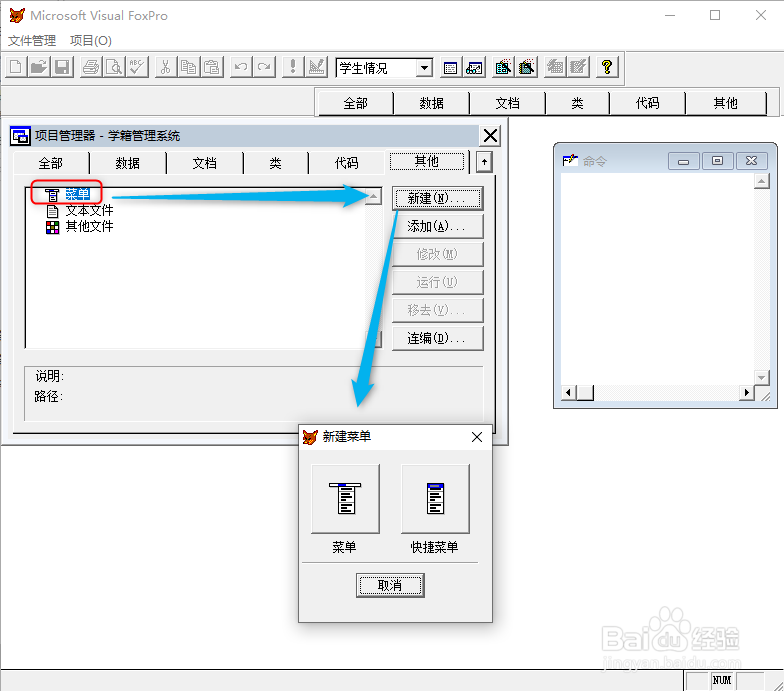Click the greyed AutoReport toolbar icon

[578, 67]
